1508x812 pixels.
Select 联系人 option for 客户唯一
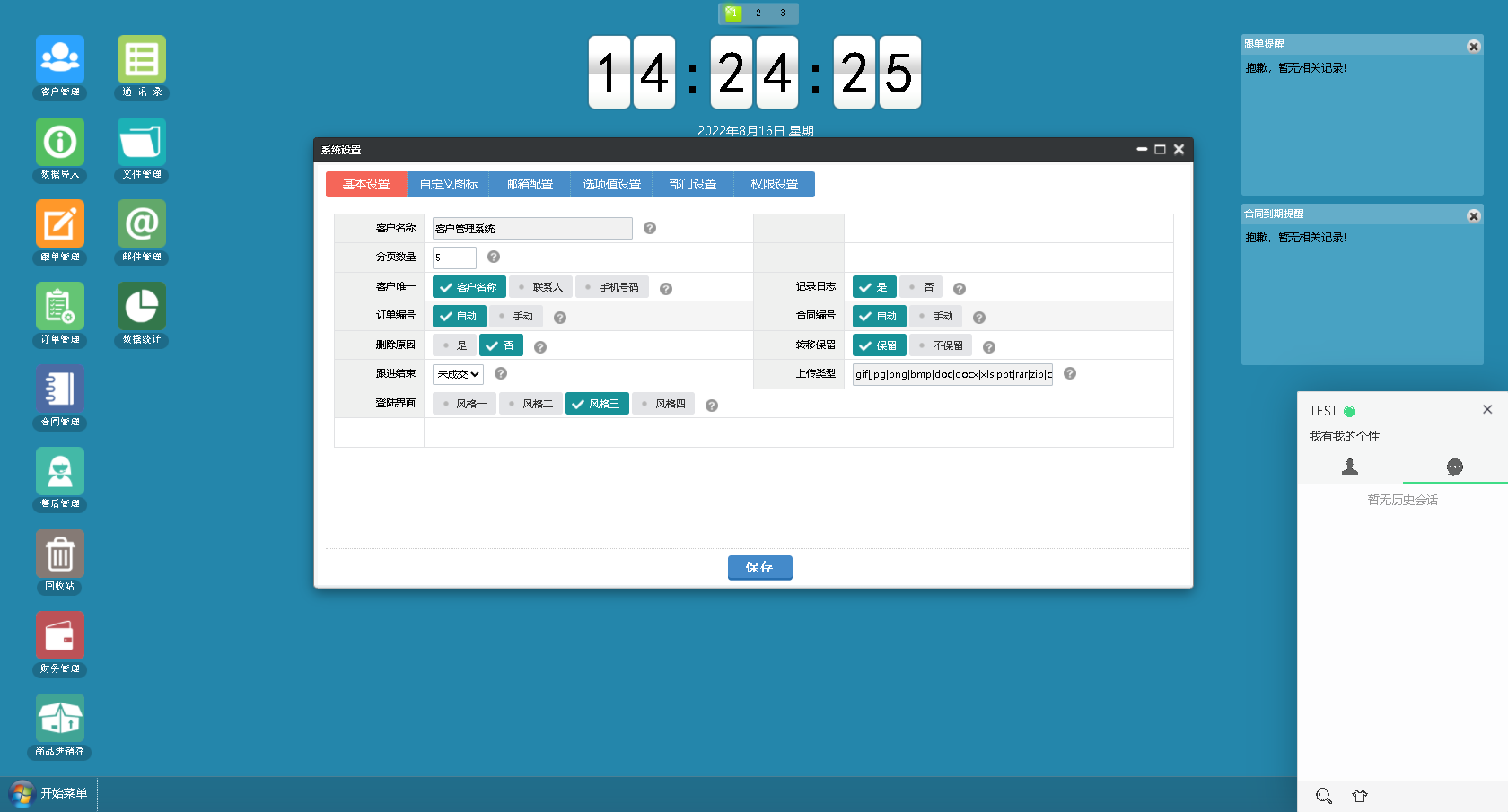(x=540, y=287)
